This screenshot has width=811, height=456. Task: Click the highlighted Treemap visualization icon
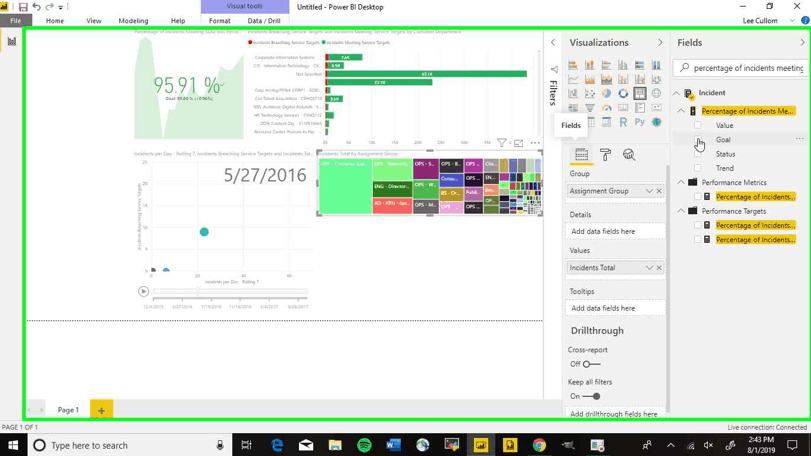pos(640,94)
